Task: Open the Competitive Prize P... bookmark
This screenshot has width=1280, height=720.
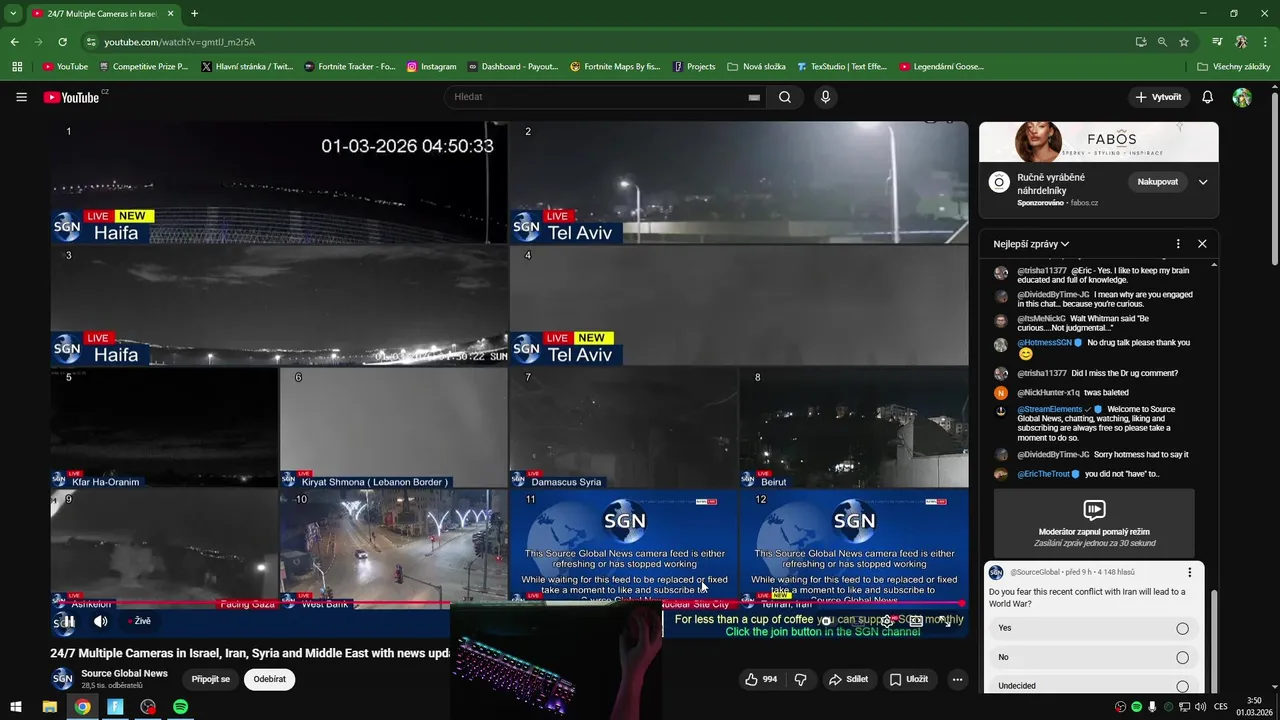Action: [x=143, y=67]
